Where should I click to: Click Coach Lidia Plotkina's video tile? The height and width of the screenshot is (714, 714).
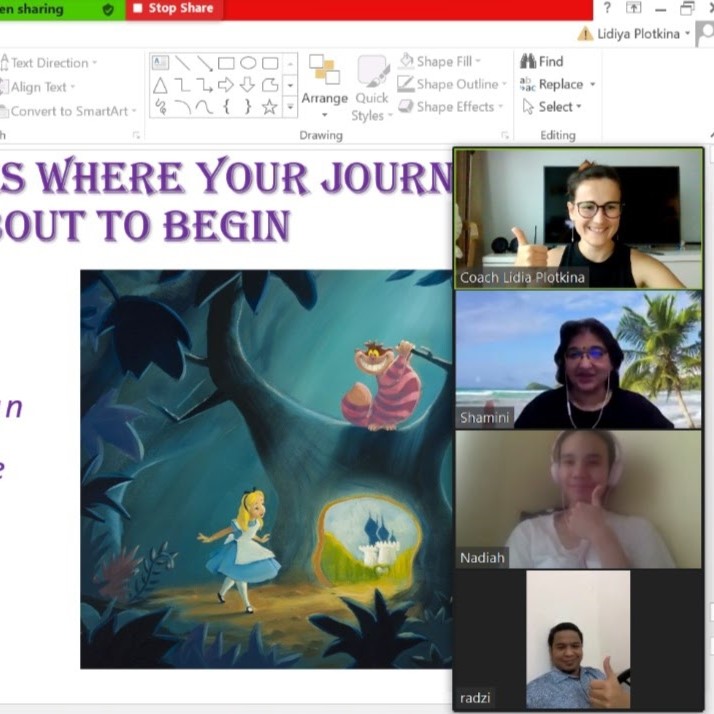click(579, 218)
